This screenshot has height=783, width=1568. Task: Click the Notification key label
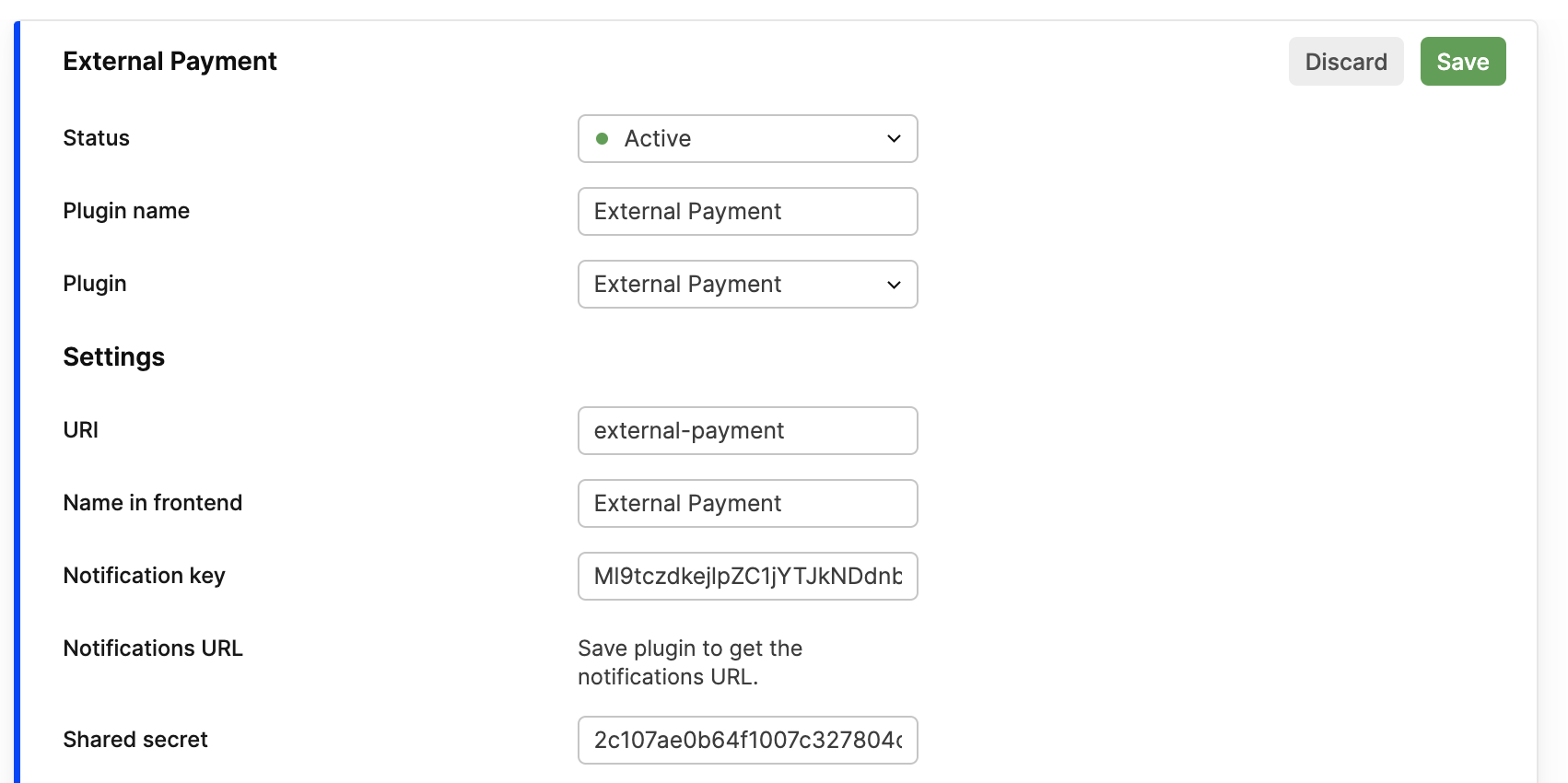145,576
